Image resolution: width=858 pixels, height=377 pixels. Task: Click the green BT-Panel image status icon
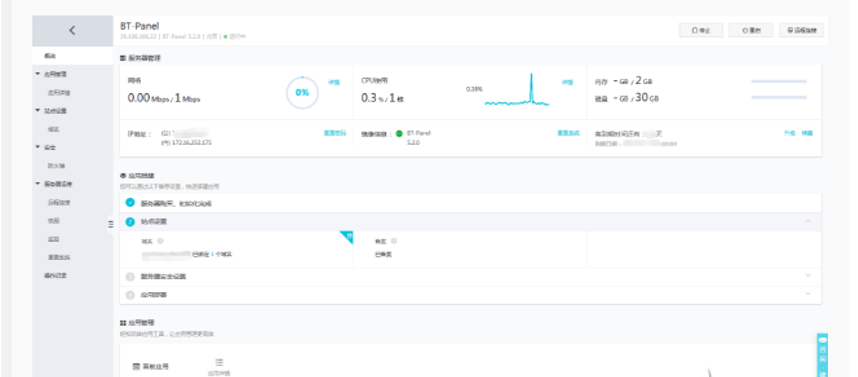click(x=399, y=133)
